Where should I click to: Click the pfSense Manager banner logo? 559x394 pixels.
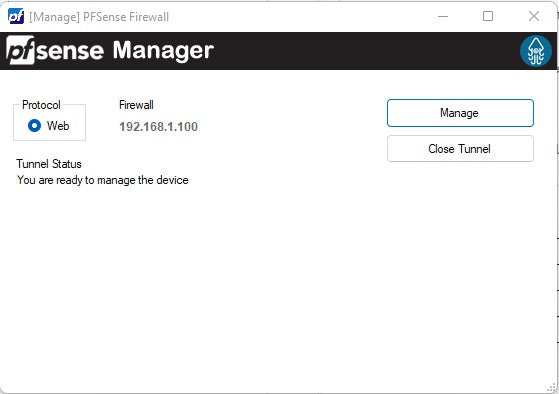[x=110, y=50]
